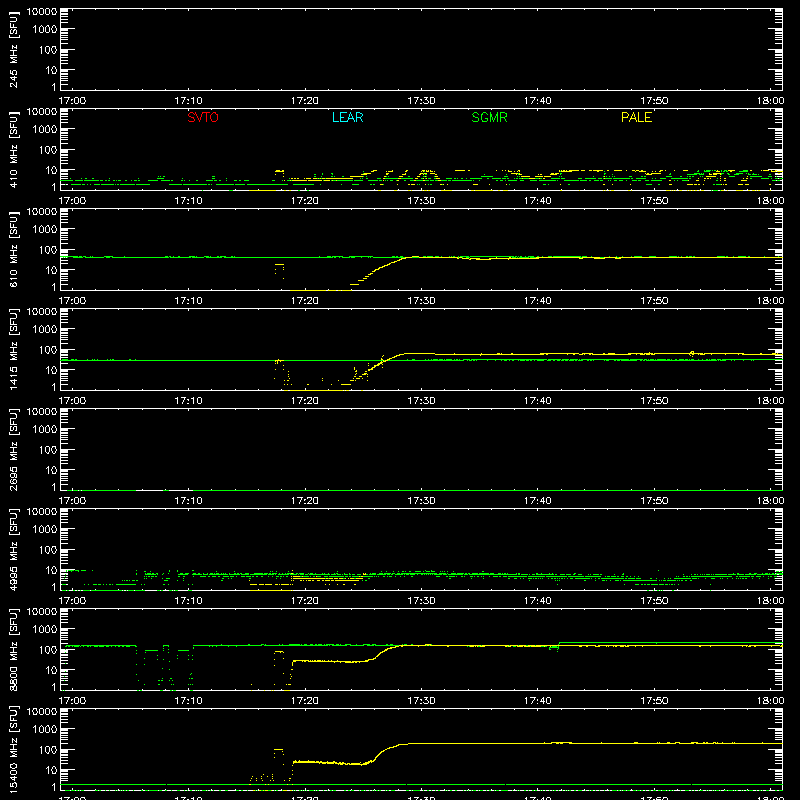Select the 4995 MHz [SFU] axis label
The height and width of the screenshot is (800, 800).
(14, 549)
